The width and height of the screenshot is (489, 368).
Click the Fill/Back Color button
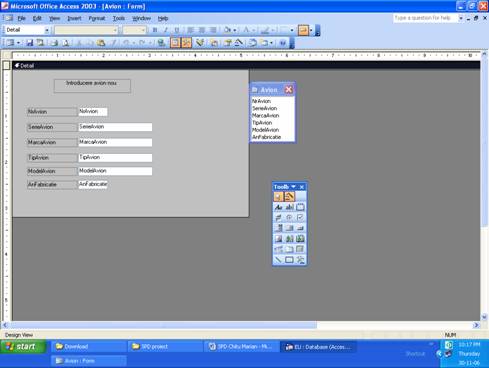click(x=228, y=30)
